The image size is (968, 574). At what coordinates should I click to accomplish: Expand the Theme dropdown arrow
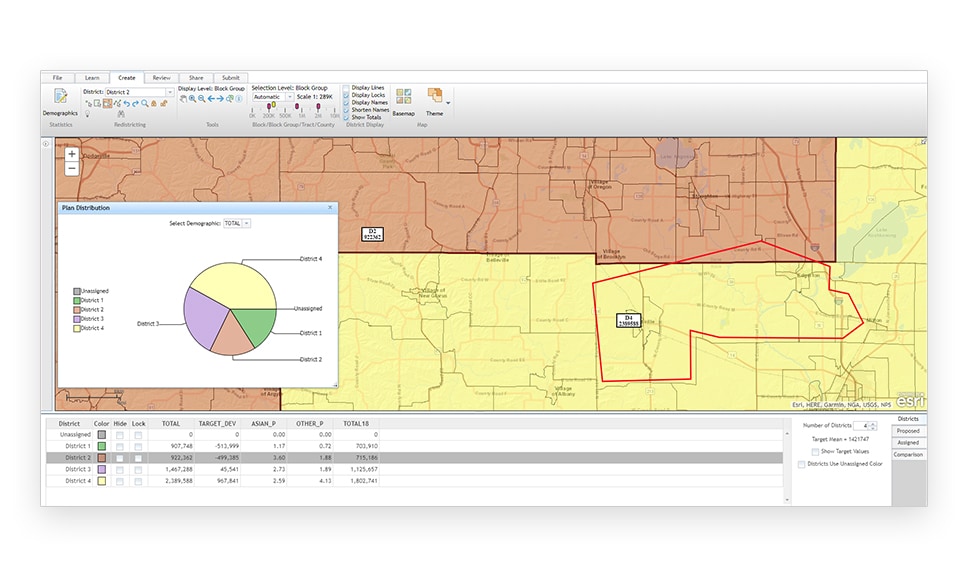(448, 103)
